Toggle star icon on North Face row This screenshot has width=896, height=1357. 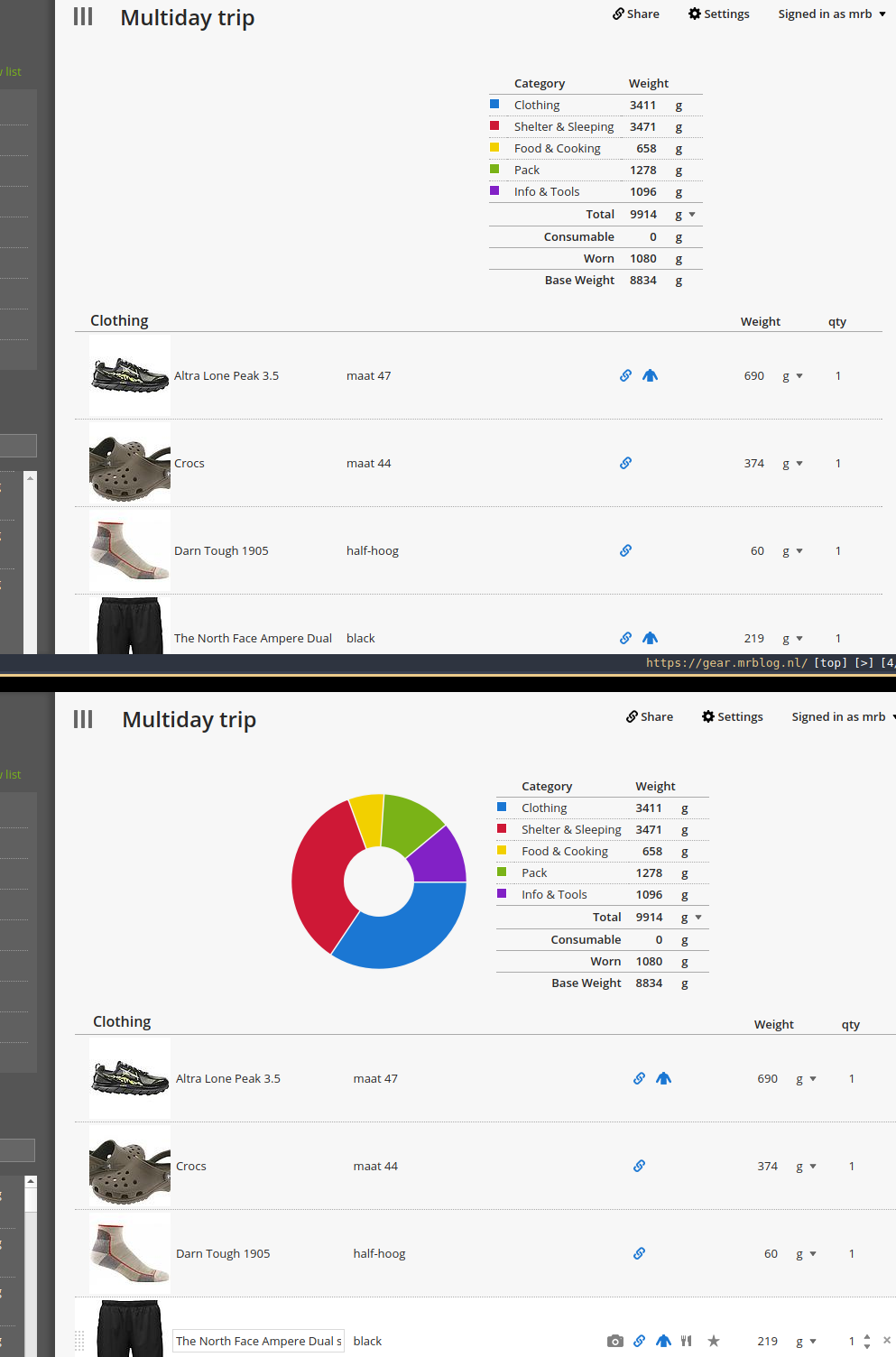(x=714, y=1341)
